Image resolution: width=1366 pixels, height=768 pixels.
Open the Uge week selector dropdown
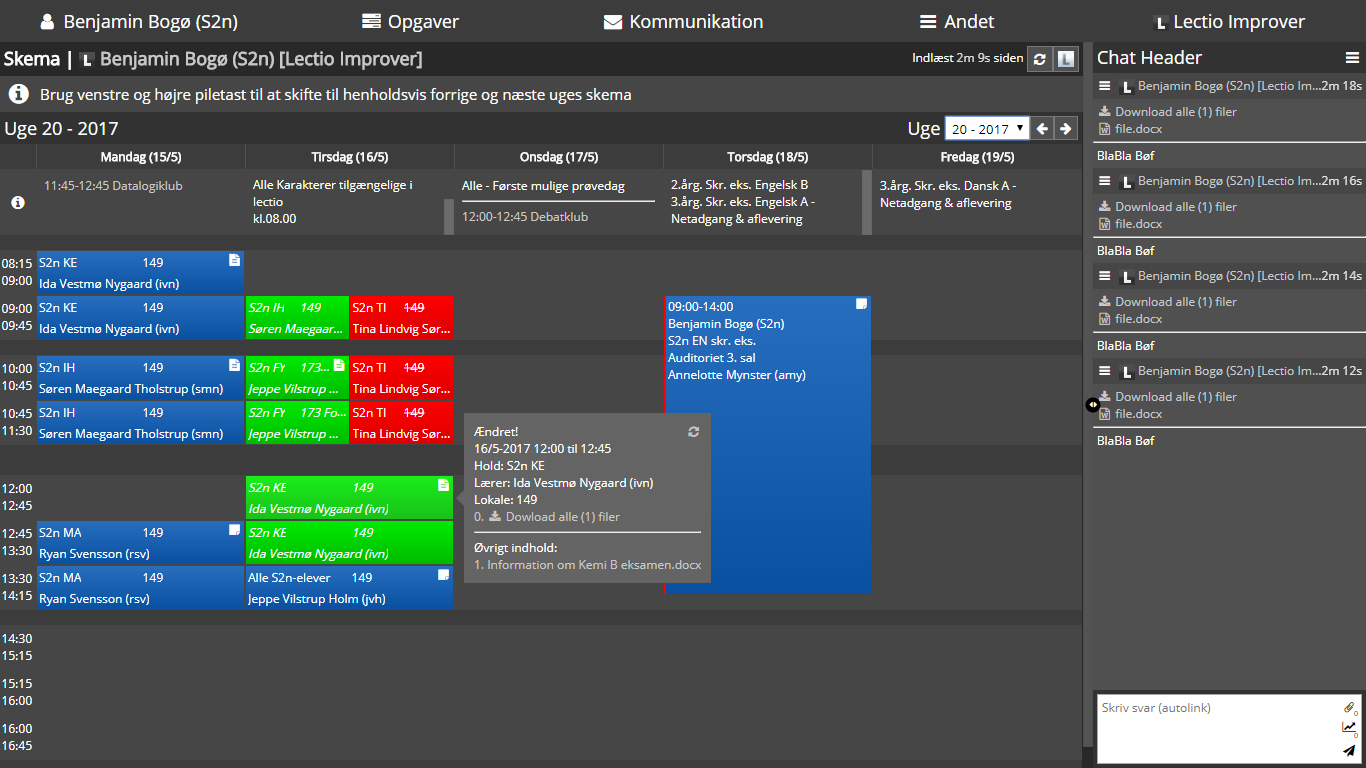pos(986,129)
